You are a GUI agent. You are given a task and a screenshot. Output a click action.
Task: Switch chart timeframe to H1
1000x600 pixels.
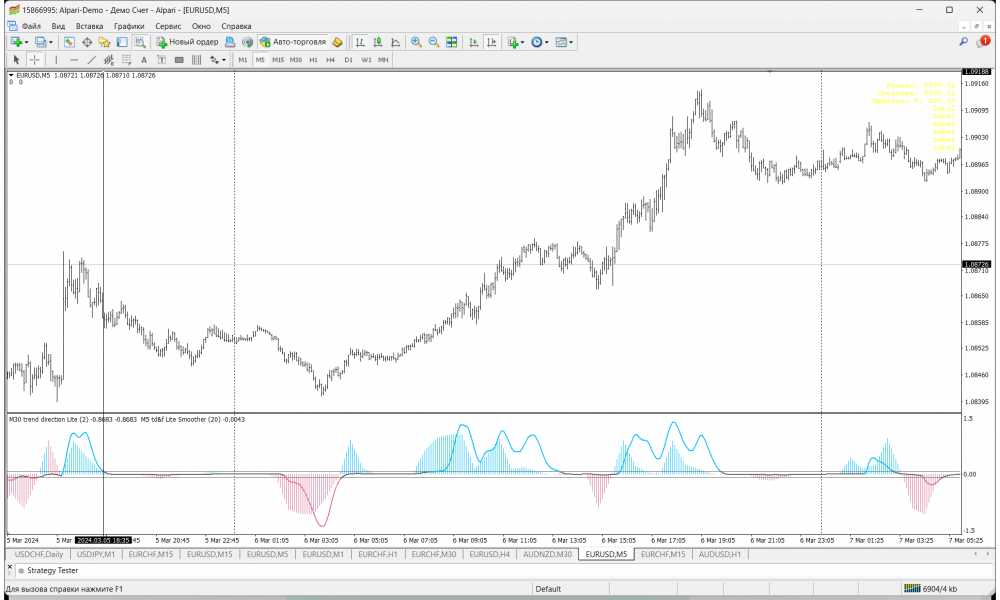click(313, 60)
